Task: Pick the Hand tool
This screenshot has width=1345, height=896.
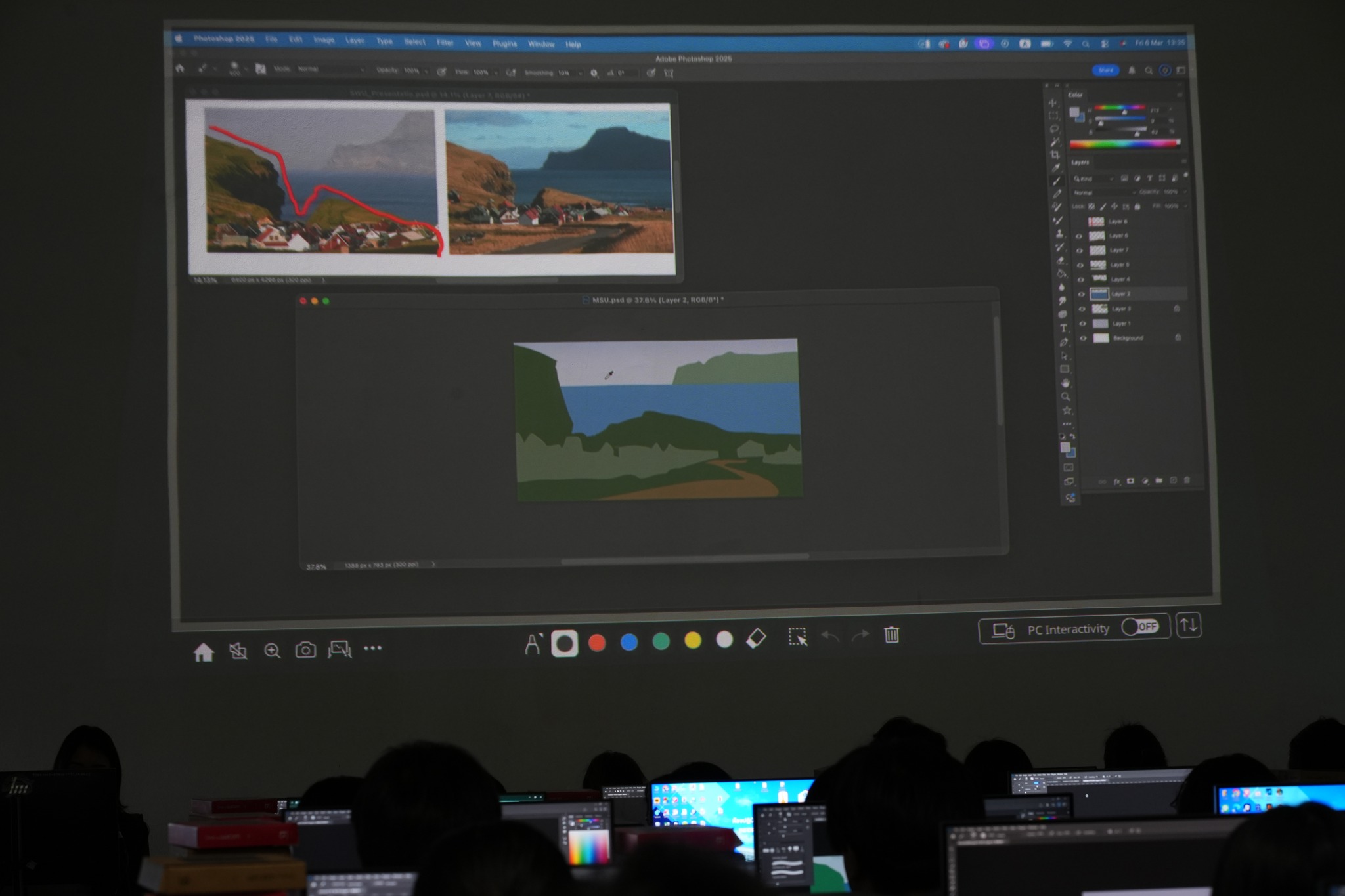Action: coord(1065,383)
